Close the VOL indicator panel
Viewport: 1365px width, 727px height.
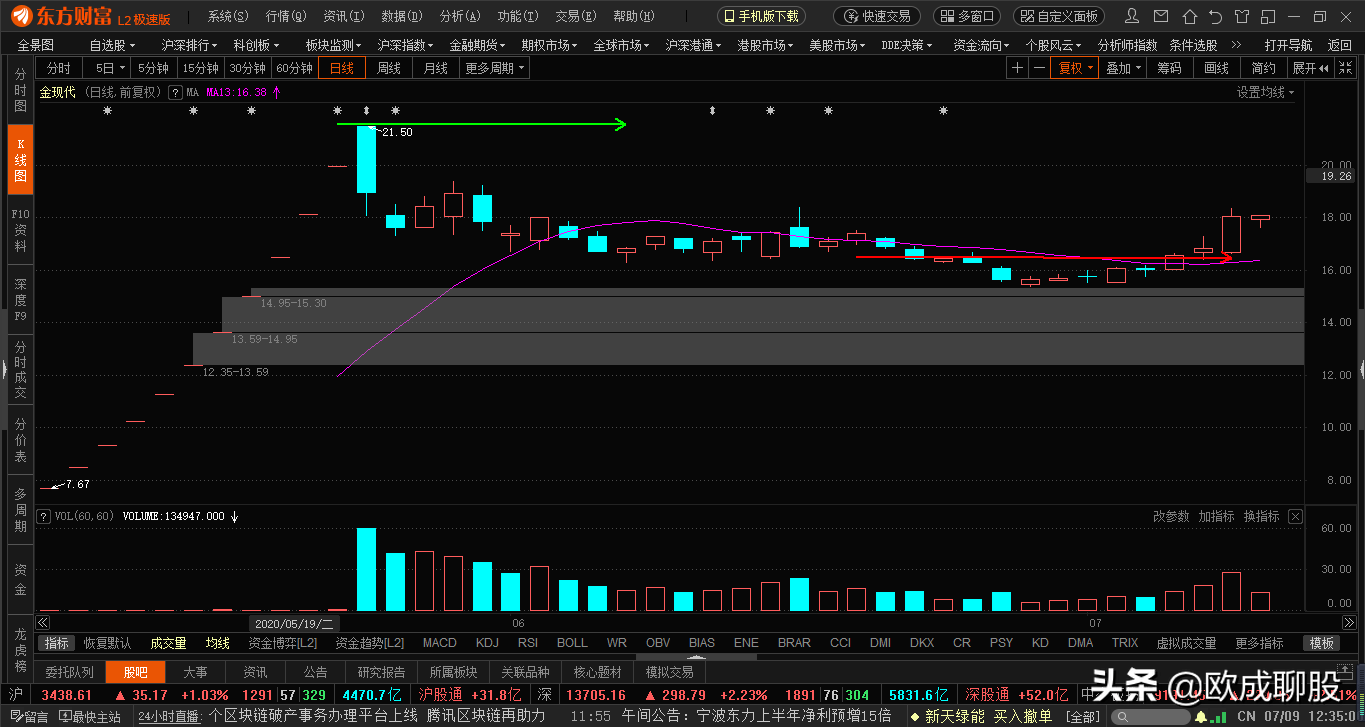[1295, 516]
